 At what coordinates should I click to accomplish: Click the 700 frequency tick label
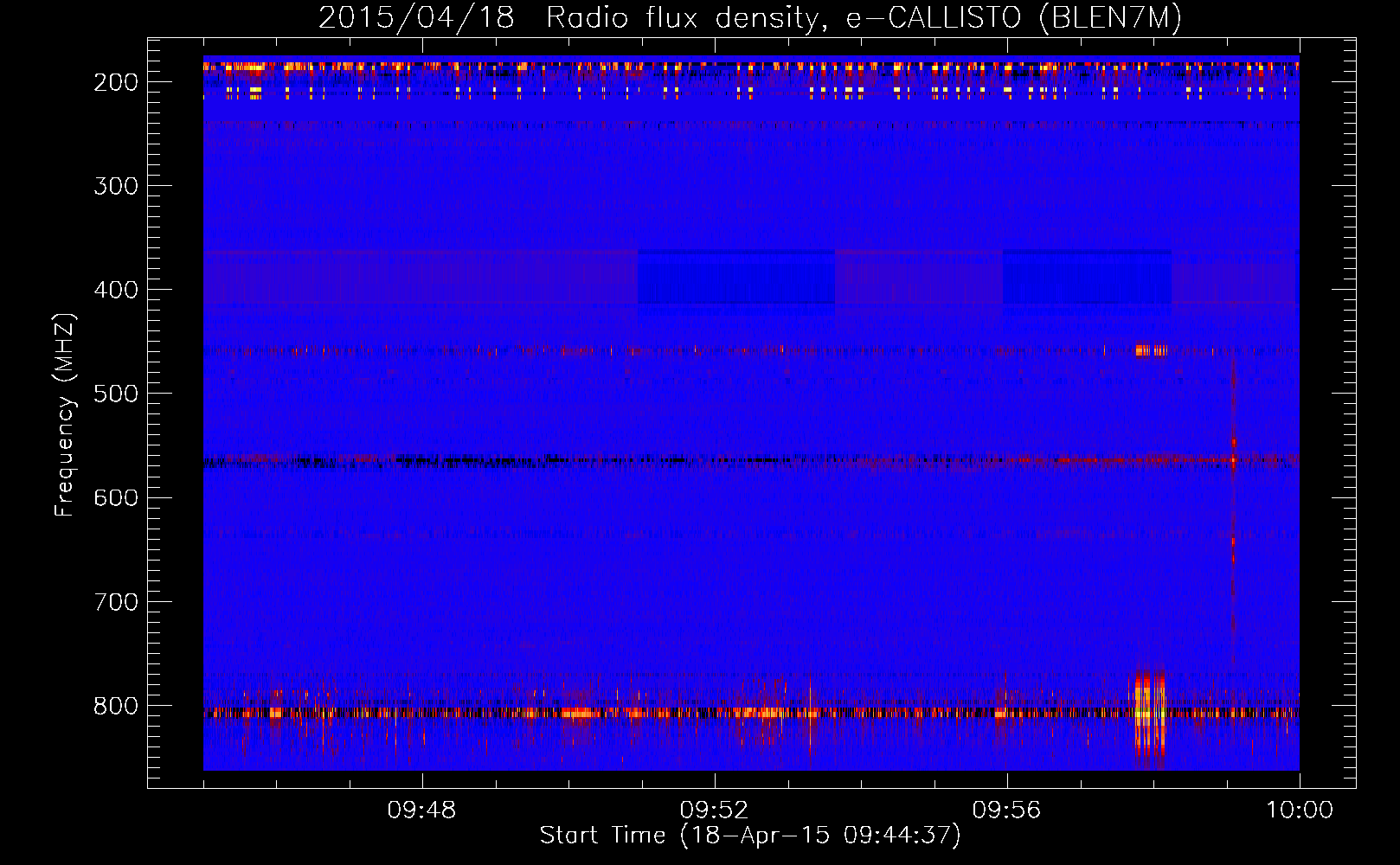116,601
